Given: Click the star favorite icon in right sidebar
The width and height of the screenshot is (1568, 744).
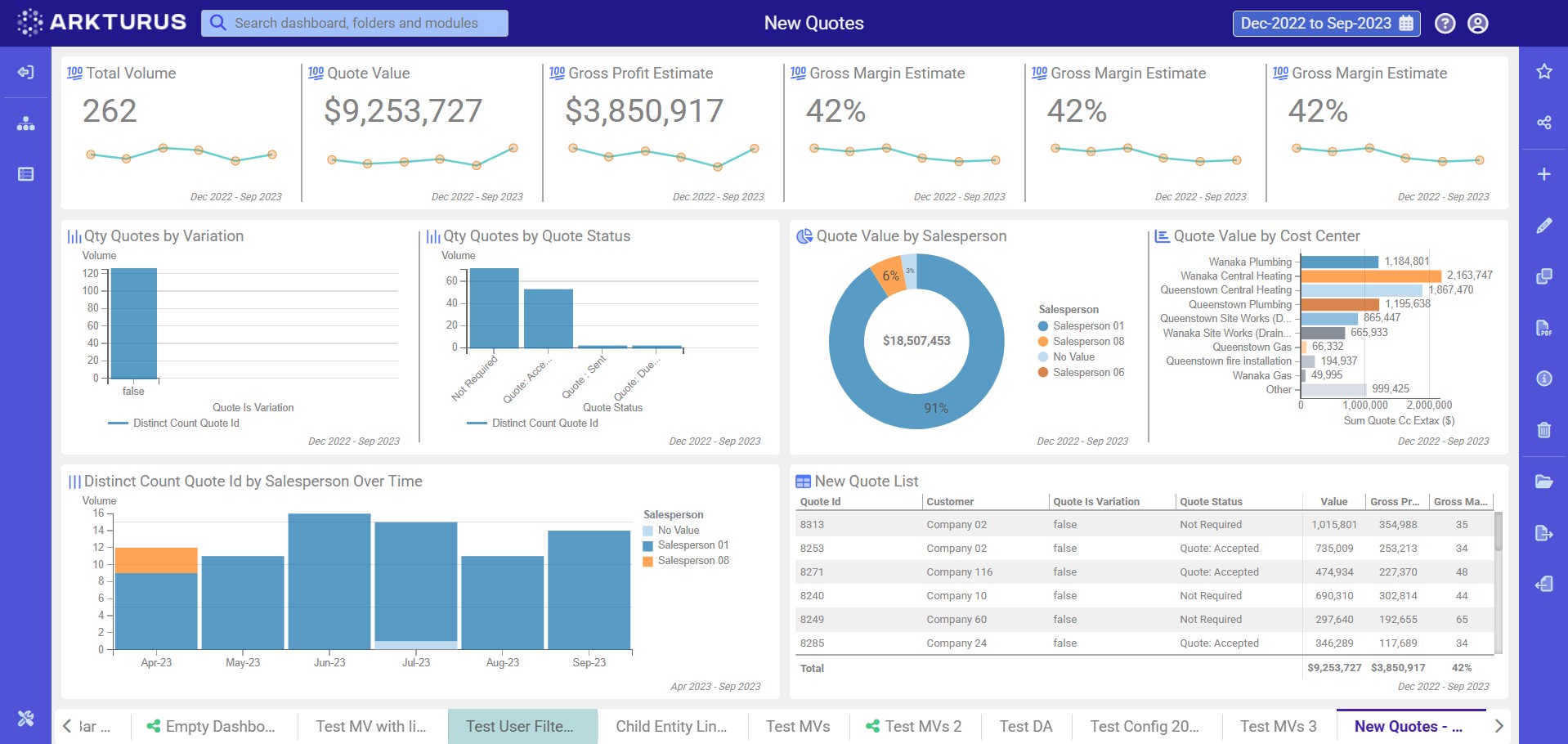Looking at the screenshot, I should point(1543,71).
